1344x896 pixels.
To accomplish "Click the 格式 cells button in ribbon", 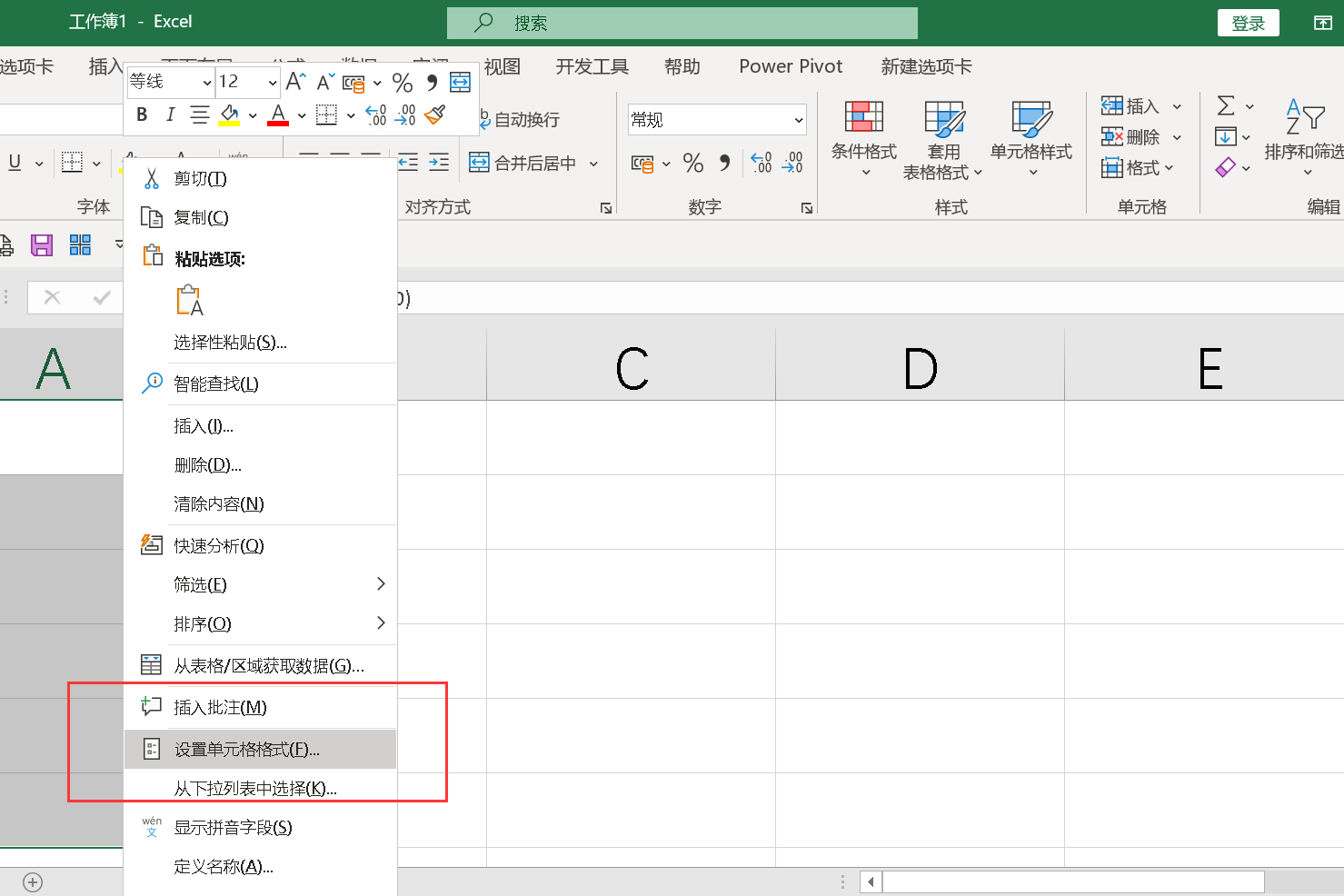I will coord(1138,168).
